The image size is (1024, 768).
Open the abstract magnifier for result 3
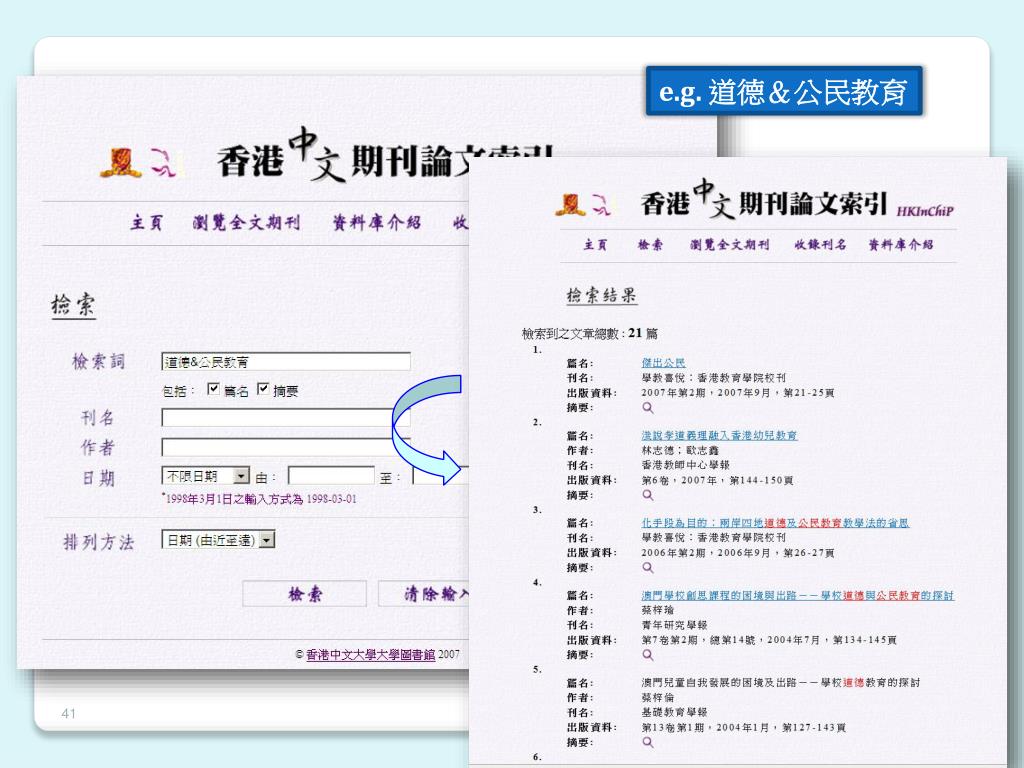[648, 568]
